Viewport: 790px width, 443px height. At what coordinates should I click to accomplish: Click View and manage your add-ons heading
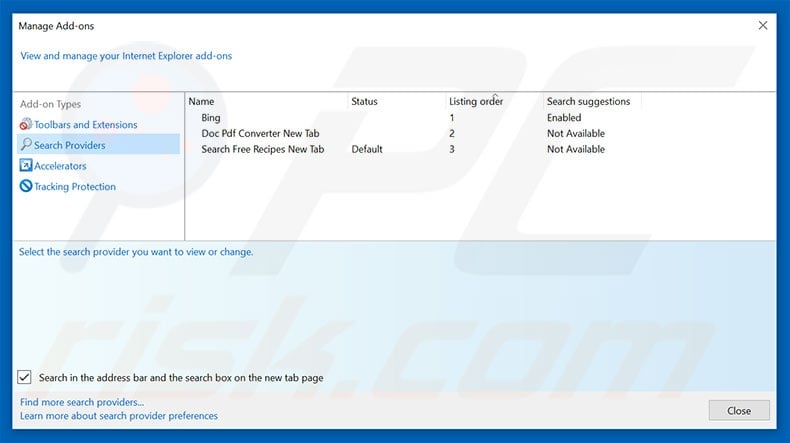[126, 56]
